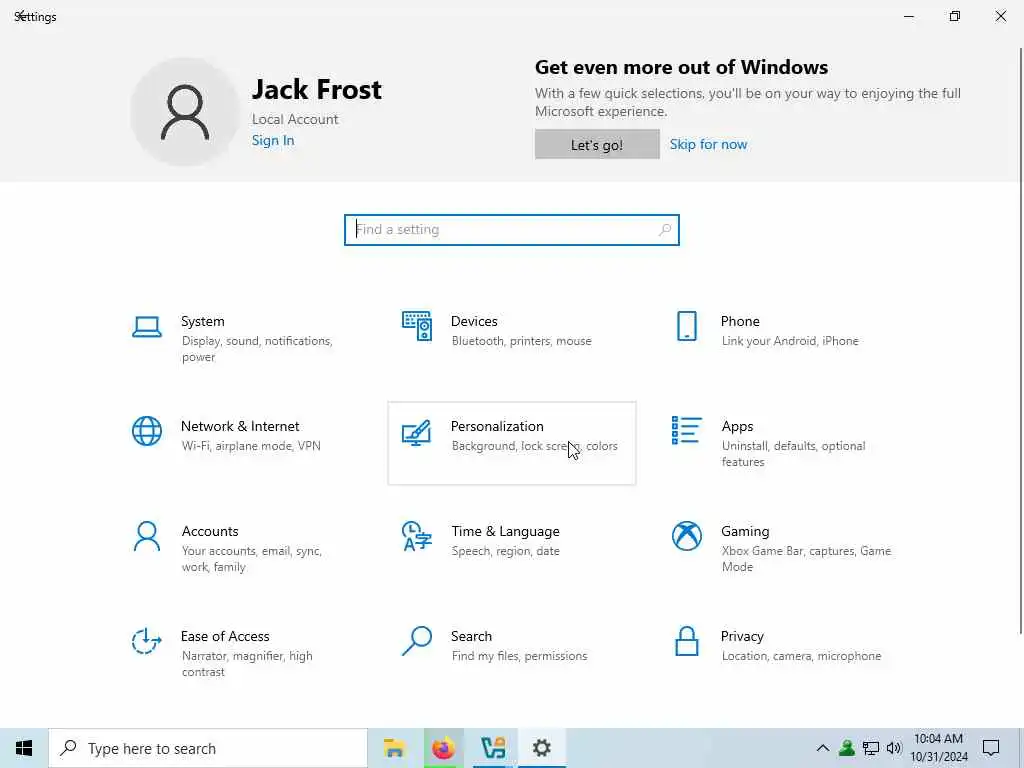Click 'Link your Android, iPhone' description
Screen dimensions: 1024x768
click(790, 341)
